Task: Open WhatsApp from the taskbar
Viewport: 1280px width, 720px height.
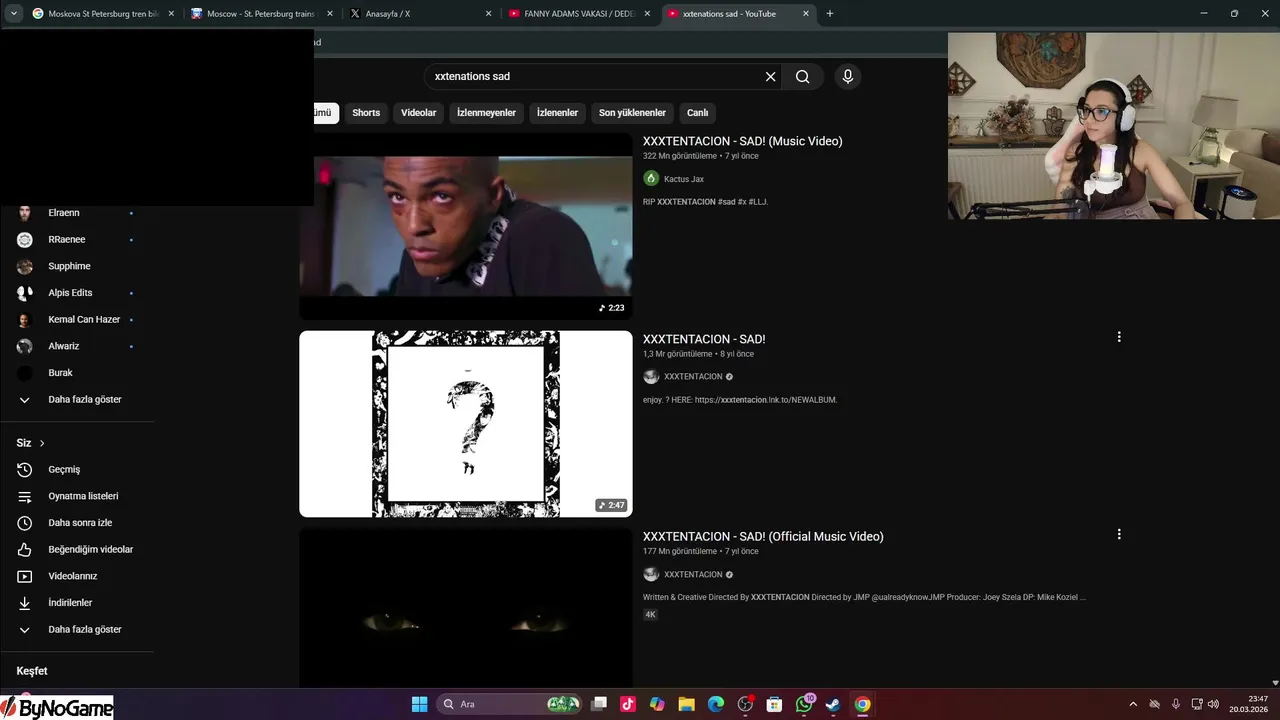Action: click(804, 704)
